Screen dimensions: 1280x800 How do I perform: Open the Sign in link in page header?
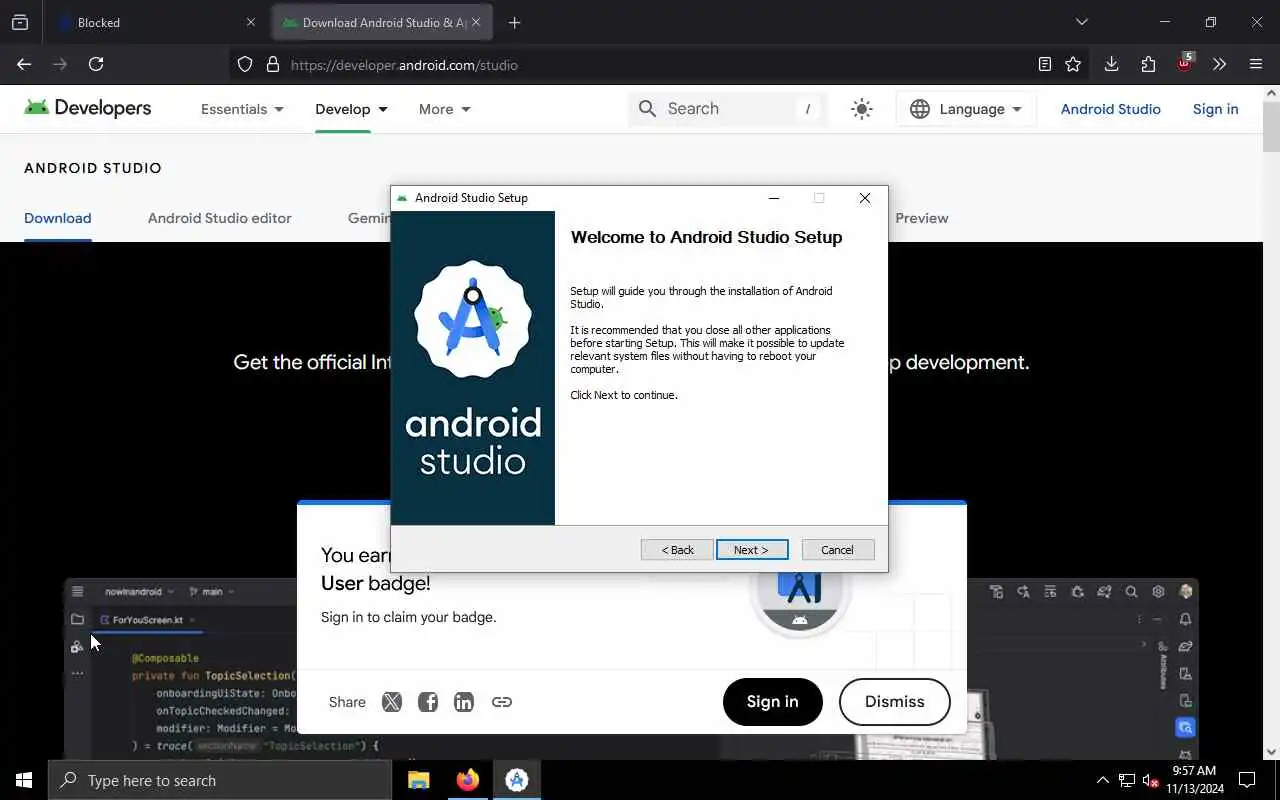1215,109
